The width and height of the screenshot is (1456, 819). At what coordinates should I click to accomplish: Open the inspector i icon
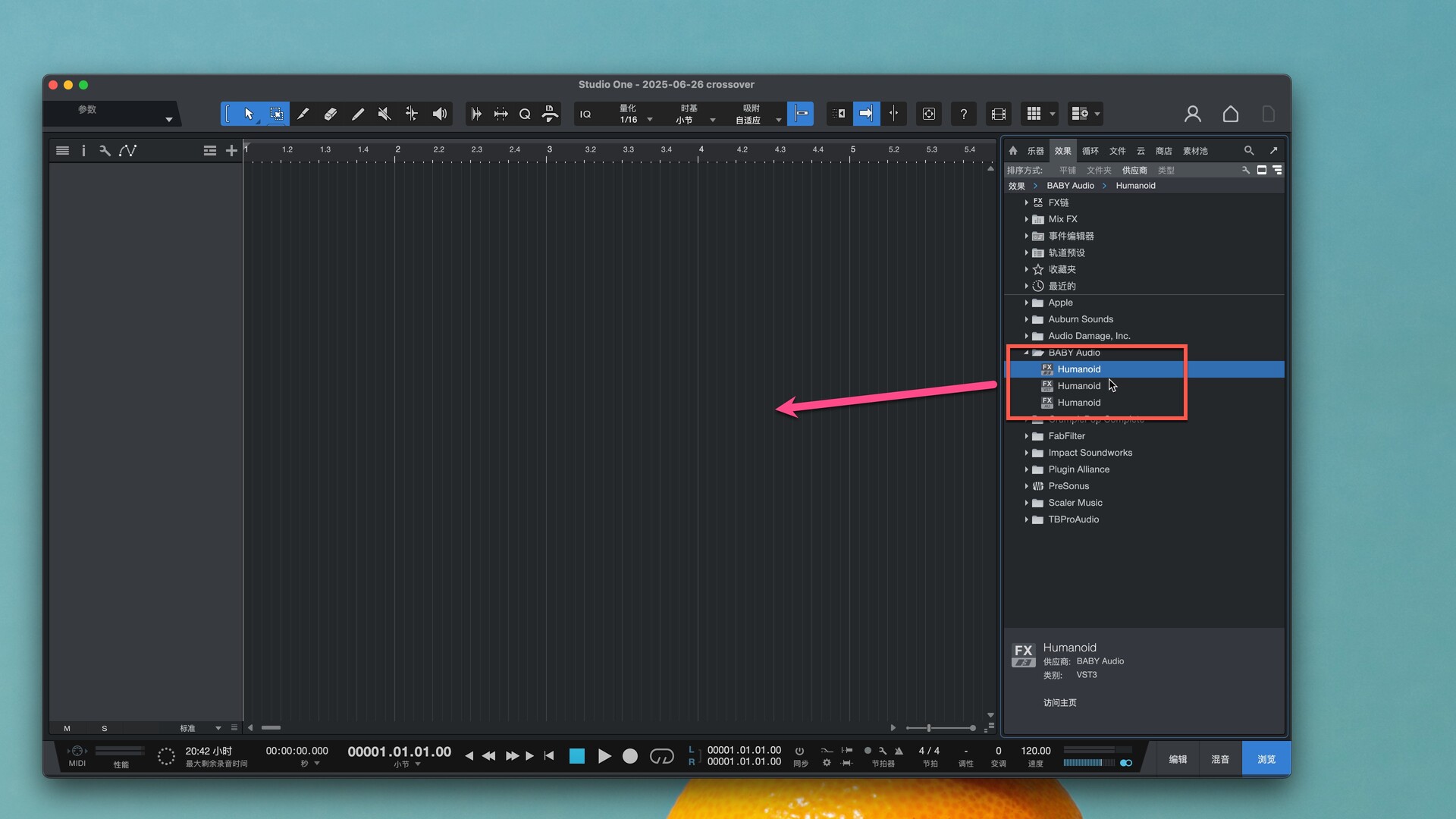coord(83,151)
